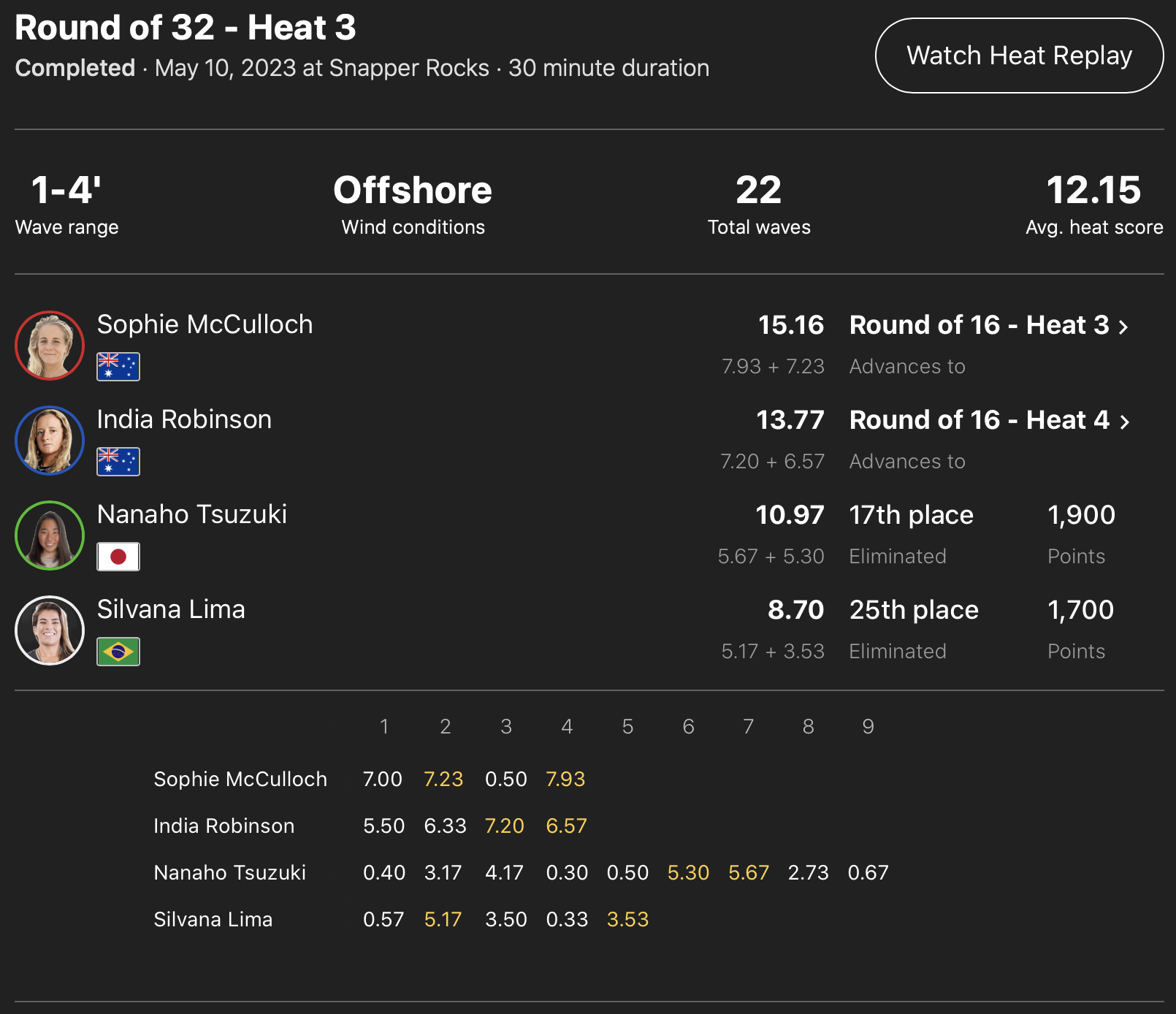Screen dimensions: 1176x1014
Task: Click the Japanese flag under Nanaho Tsuzuki
Action: click(x=118, y=557)
